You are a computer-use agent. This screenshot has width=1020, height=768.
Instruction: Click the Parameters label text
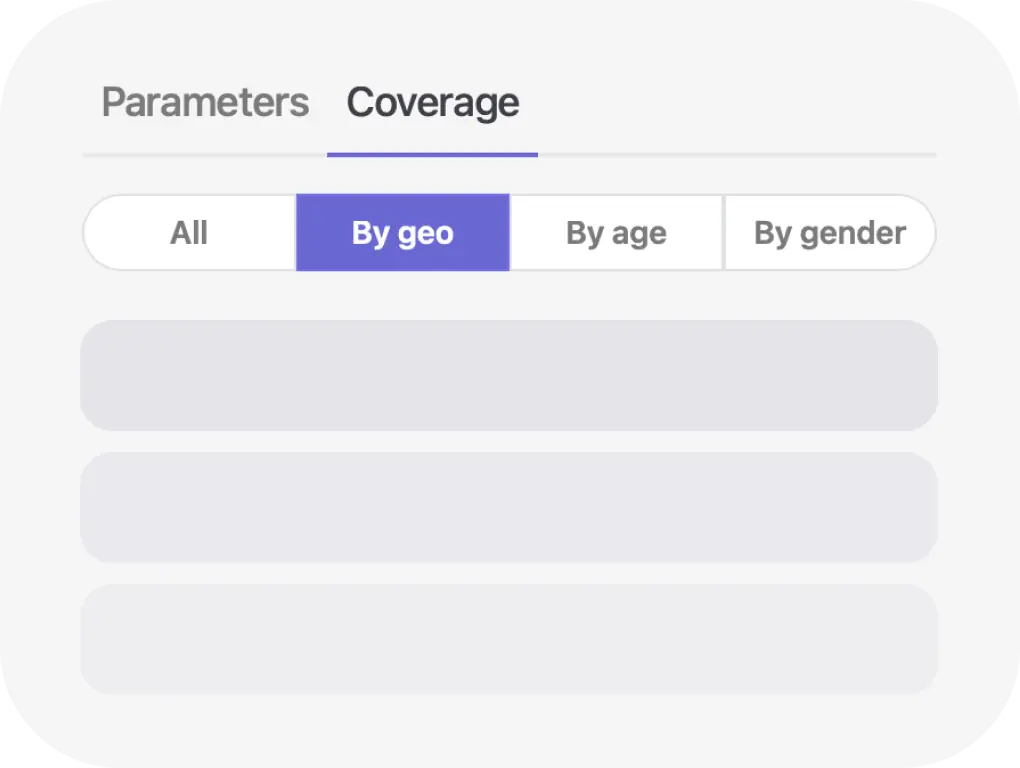[204, 102]
